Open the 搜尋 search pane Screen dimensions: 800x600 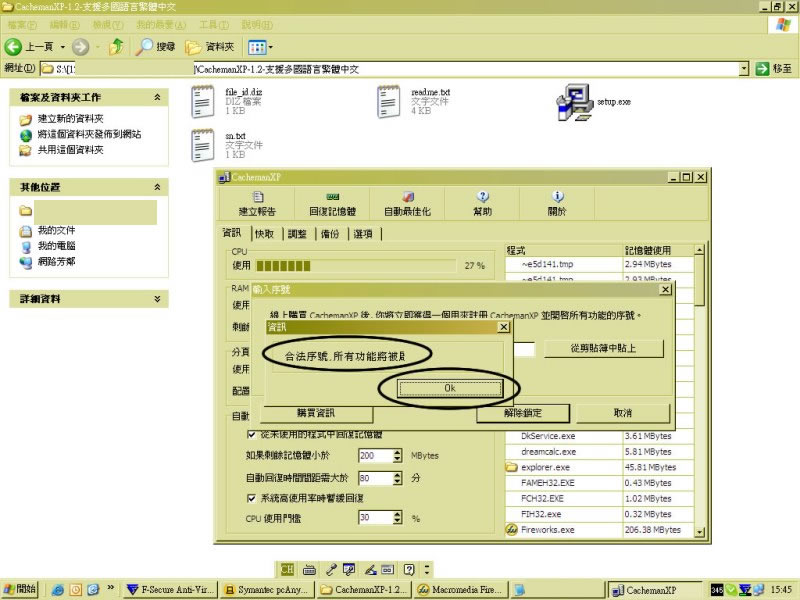tap(156, 47)
